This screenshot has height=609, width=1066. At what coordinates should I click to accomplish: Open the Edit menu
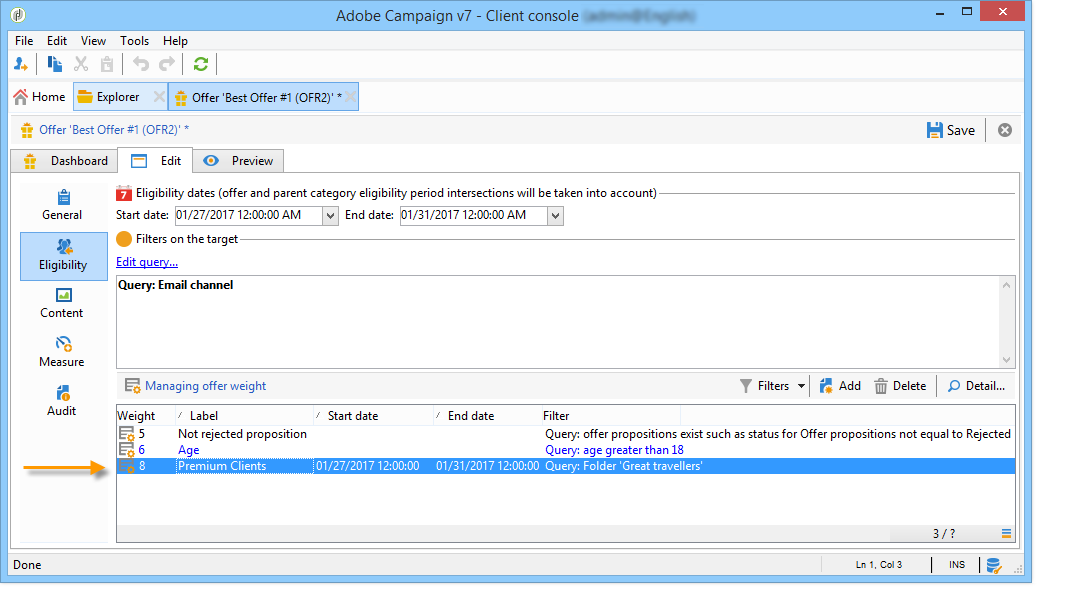56,41
